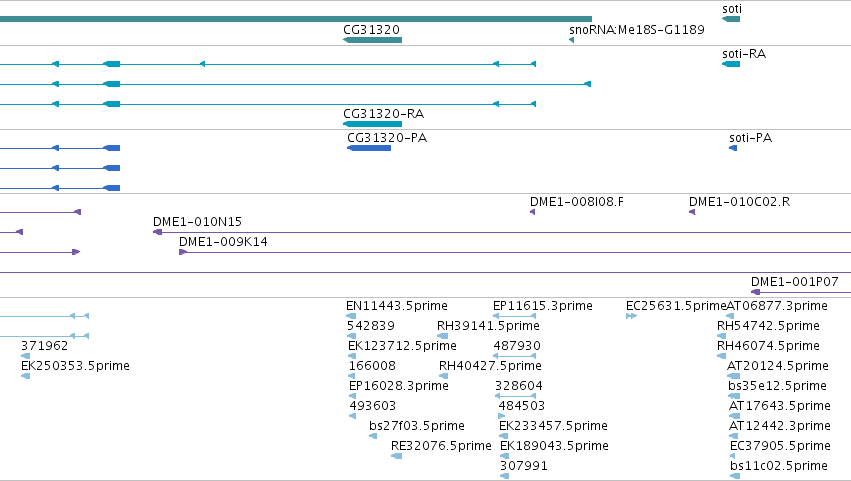The height and width of the screenshot is (481, 851).
Task: Select the long teal gene span bar at top
Action: click(x=296, y=19)
